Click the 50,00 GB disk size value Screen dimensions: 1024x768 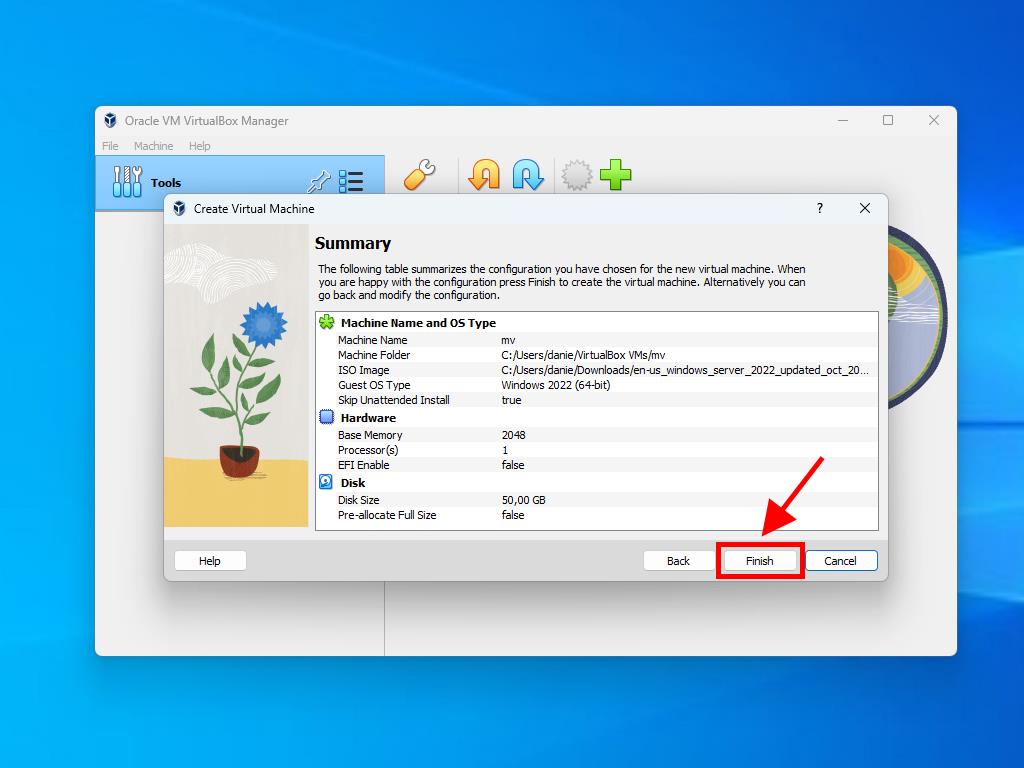[524, 500]
